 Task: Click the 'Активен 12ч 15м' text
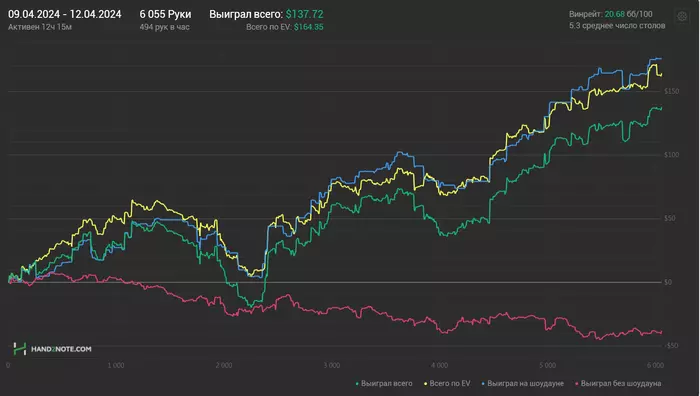[x=40, y=27]
